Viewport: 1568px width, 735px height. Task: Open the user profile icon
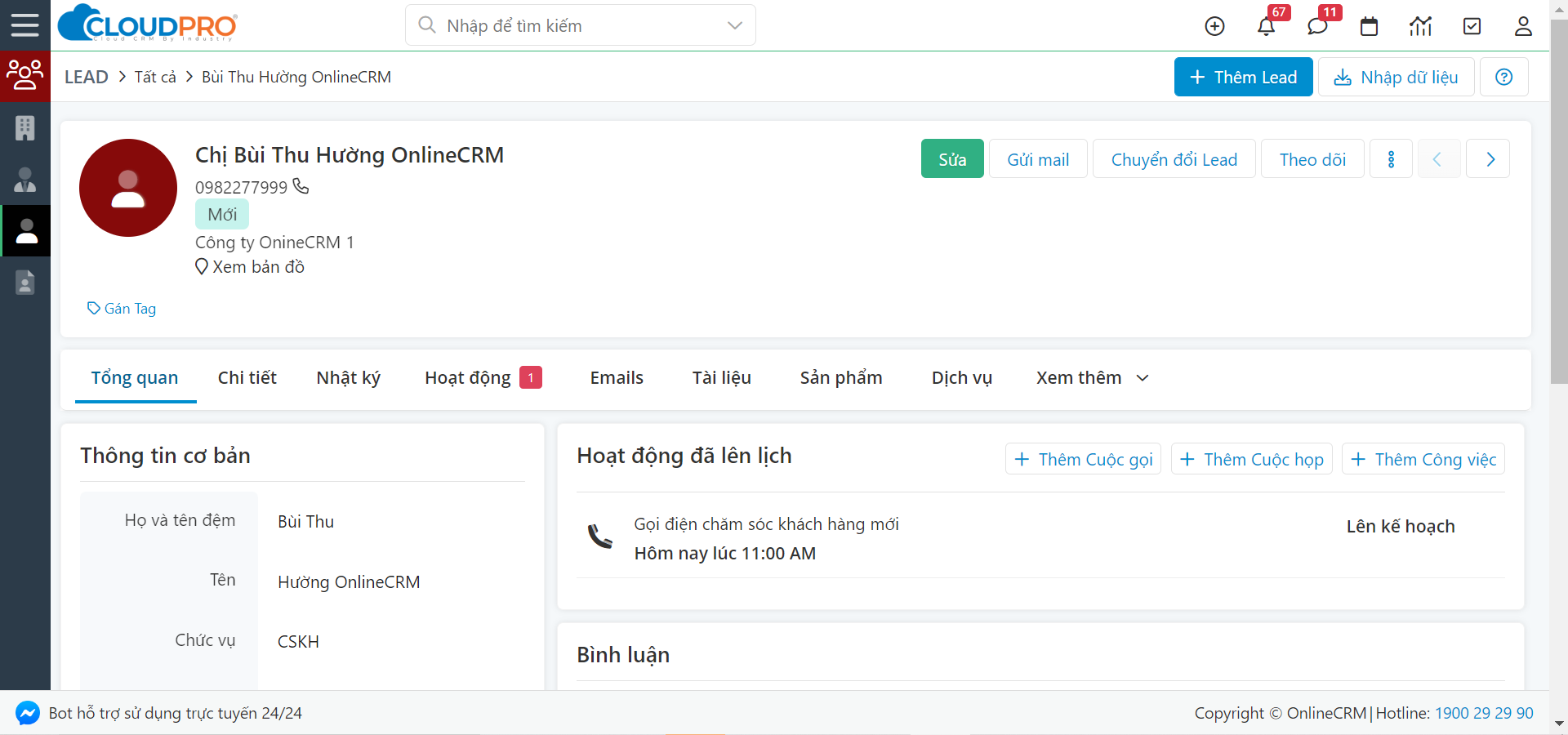[x=1523, y=26]
